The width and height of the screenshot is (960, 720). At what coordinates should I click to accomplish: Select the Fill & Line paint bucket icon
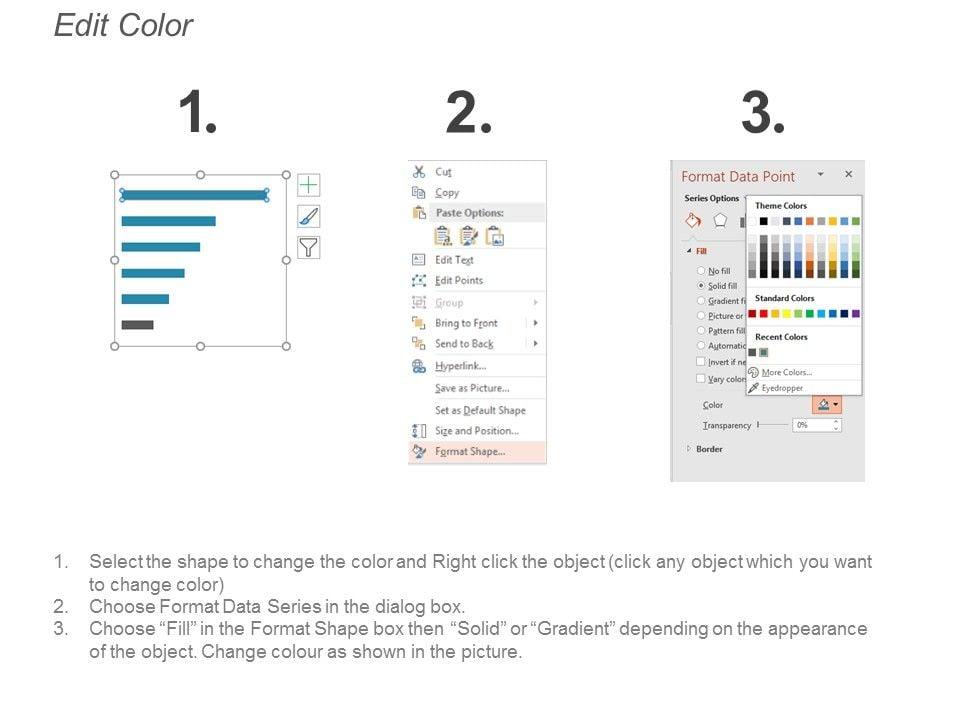(x=692, y=220)
